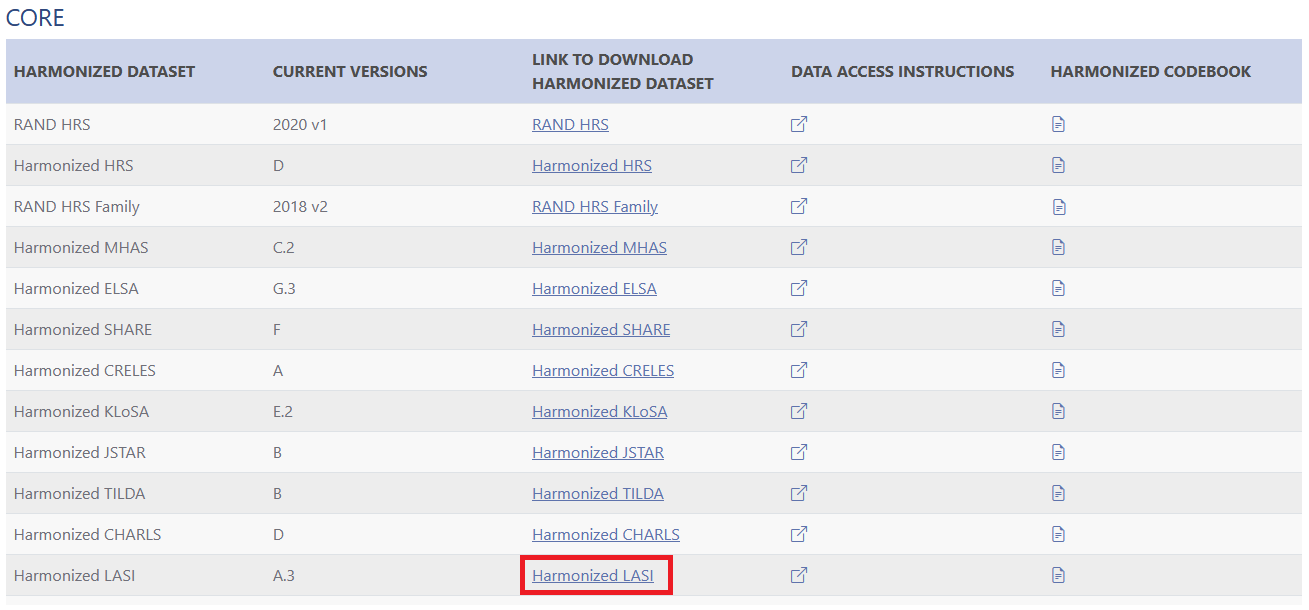Viewport: 1309px width, 610px height.
Task: Follow the Harmonized ELSA download link
Action: tap(594, 289)
